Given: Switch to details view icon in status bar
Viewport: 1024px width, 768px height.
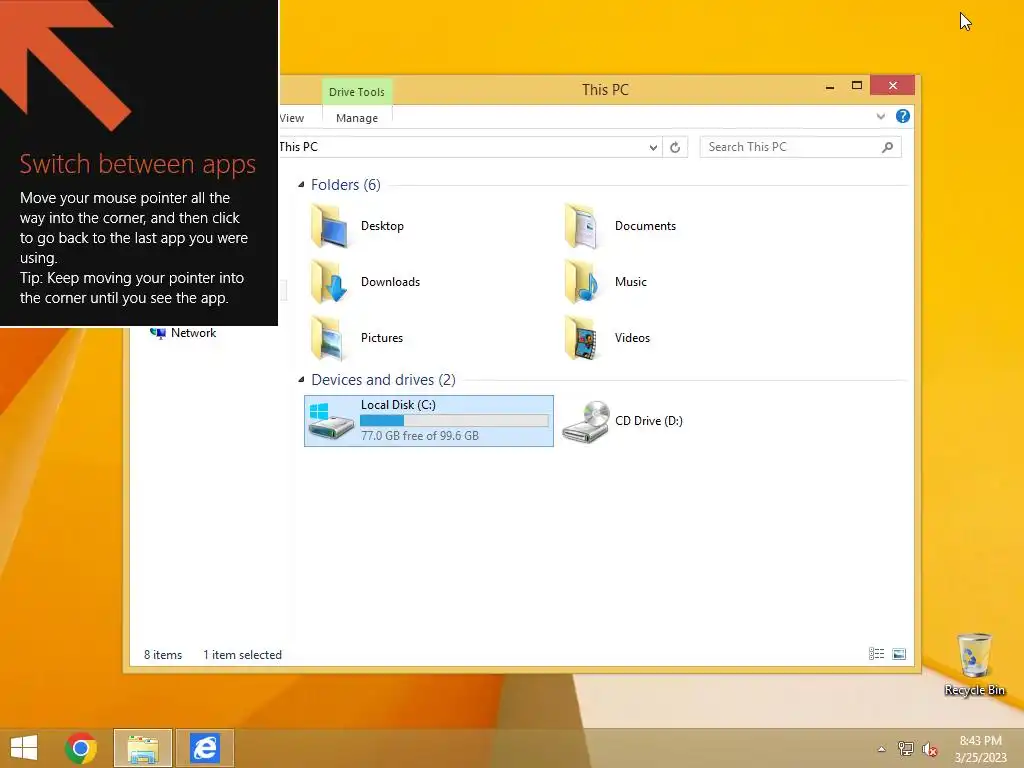Looking at the screenshot, I should click(876, 654).
